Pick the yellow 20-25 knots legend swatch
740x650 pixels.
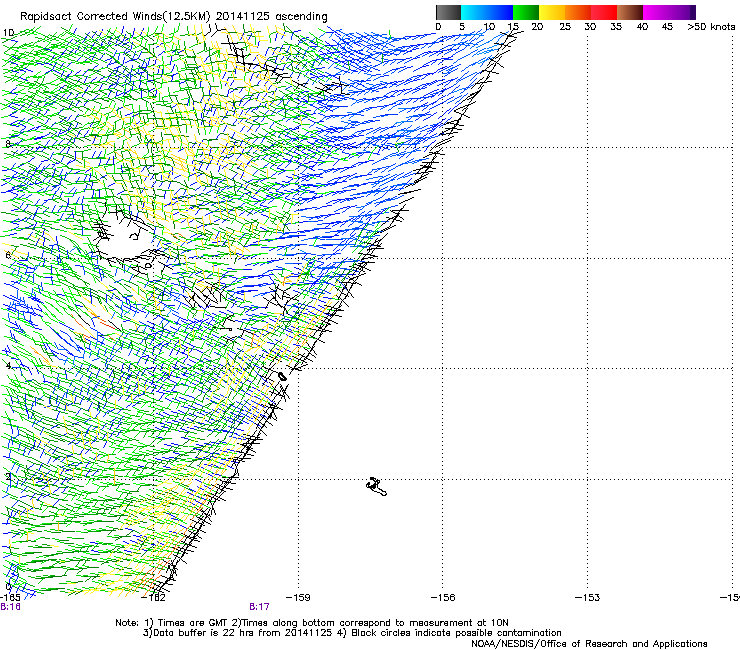click(x=552, y=12)
